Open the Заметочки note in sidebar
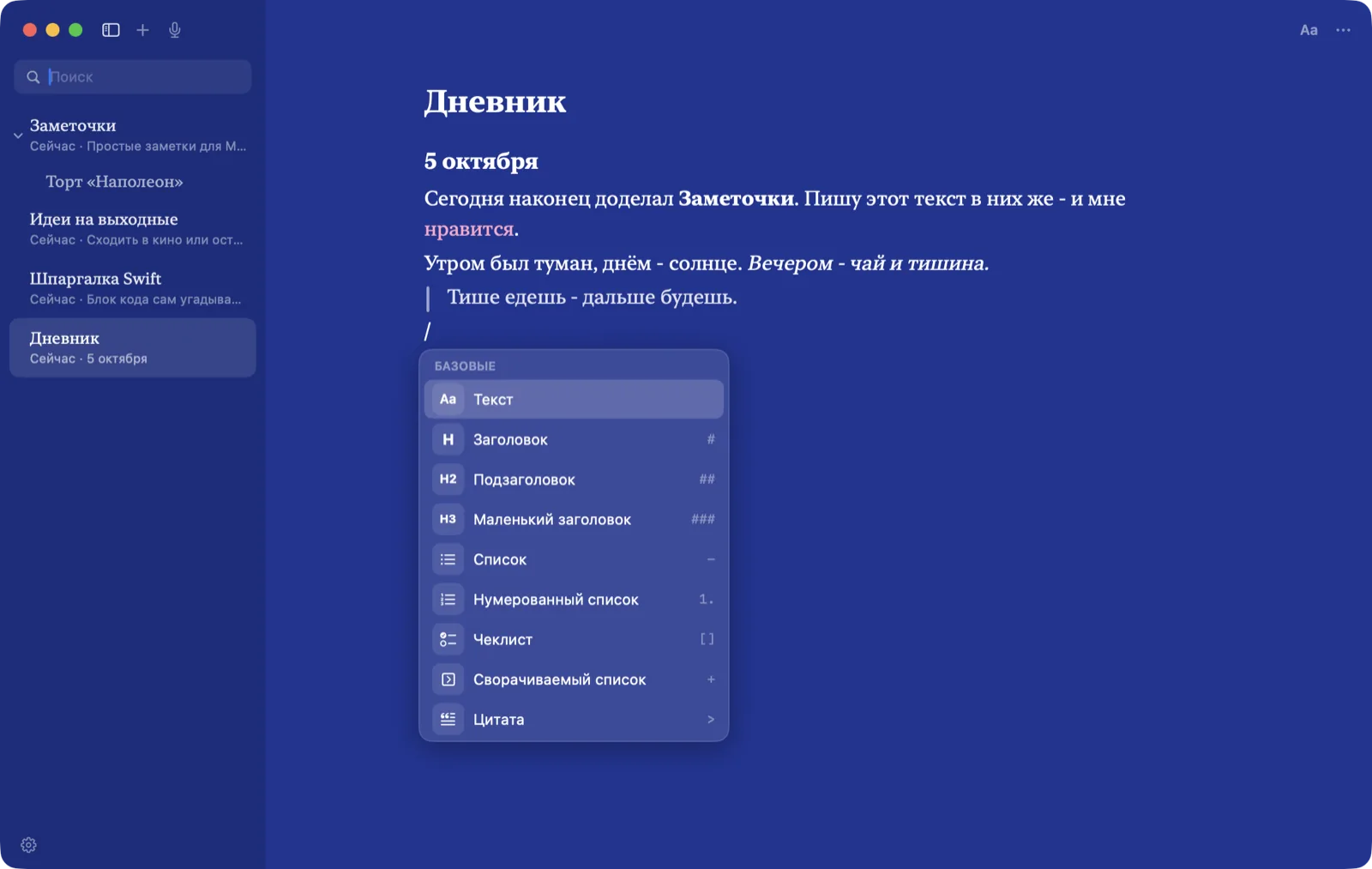The height and width of the screenshot is (869, 1372). click(x=133, y=135)
